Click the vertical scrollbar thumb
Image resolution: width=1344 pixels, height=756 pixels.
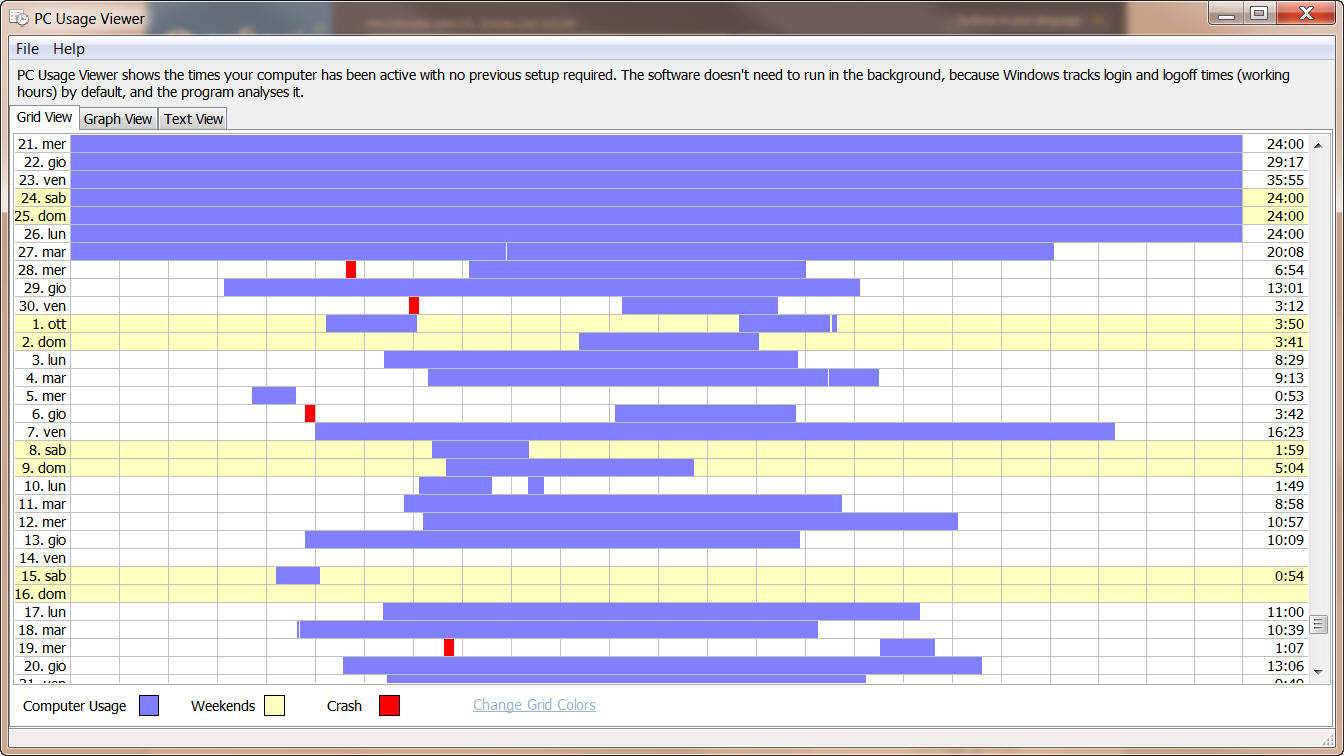pos(1318,624)
